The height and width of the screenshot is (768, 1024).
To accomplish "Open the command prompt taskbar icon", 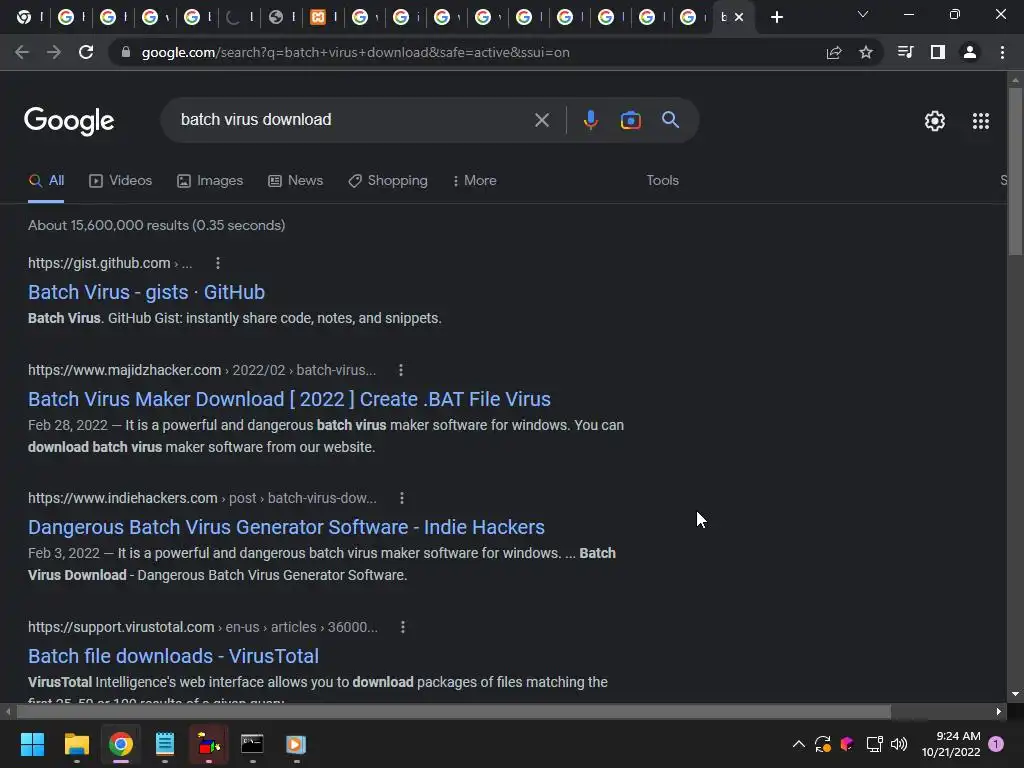I will 252,744.
